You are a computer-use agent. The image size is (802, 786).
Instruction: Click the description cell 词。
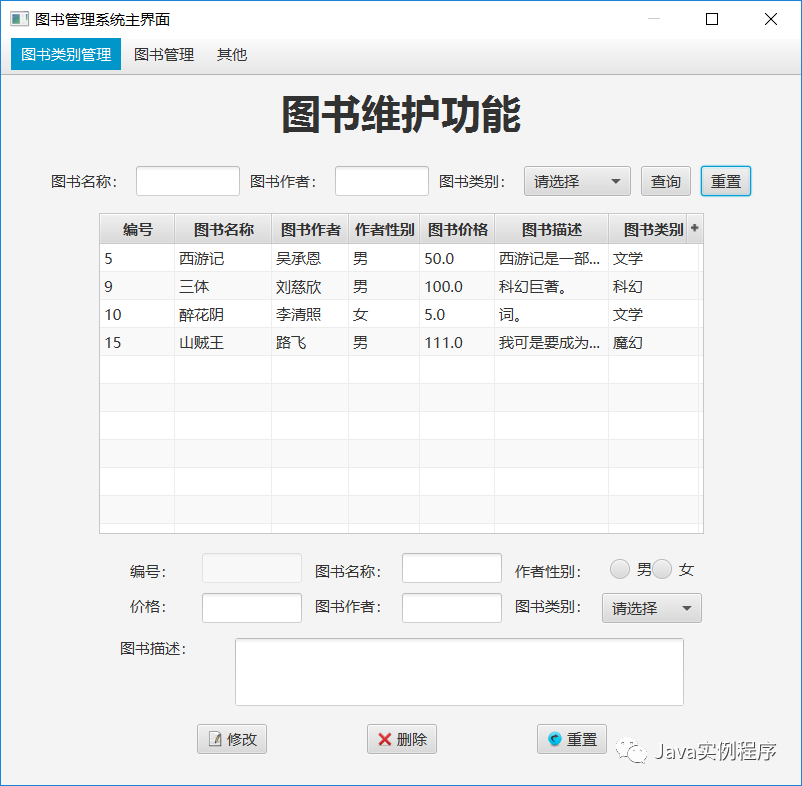click(551, 315)
